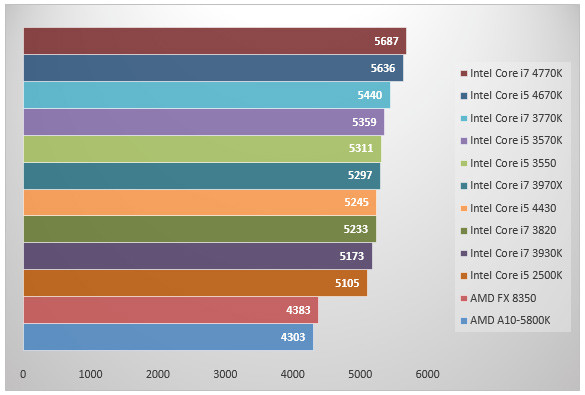Screen dimensions: 585x395
Task: Click the data label 5245
Action: coord(356,202)
